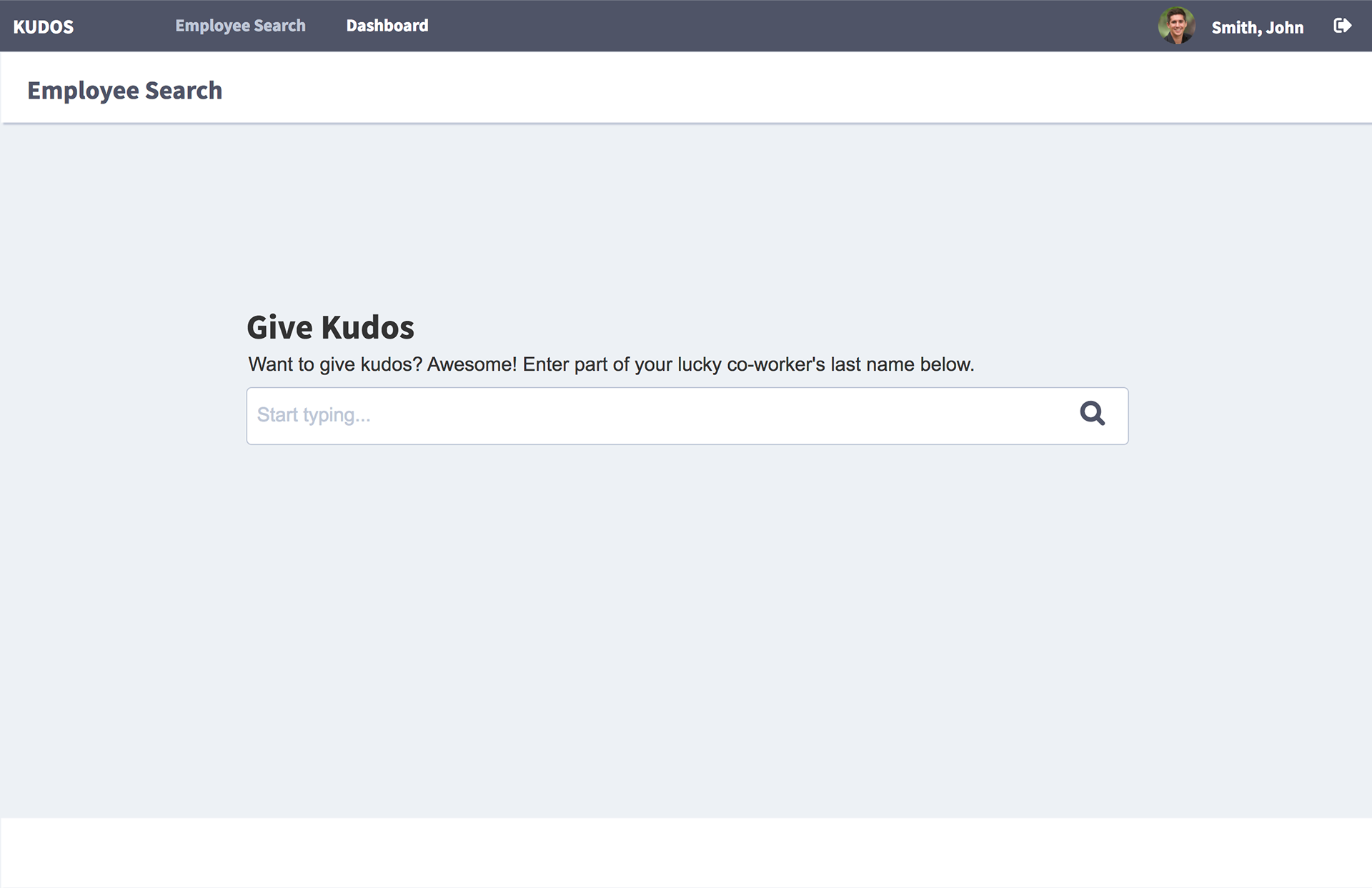The height and width of the screenshot is (888, 1372).
Task: Click the magnifying glass search icon
Action: click(1092, 414)
